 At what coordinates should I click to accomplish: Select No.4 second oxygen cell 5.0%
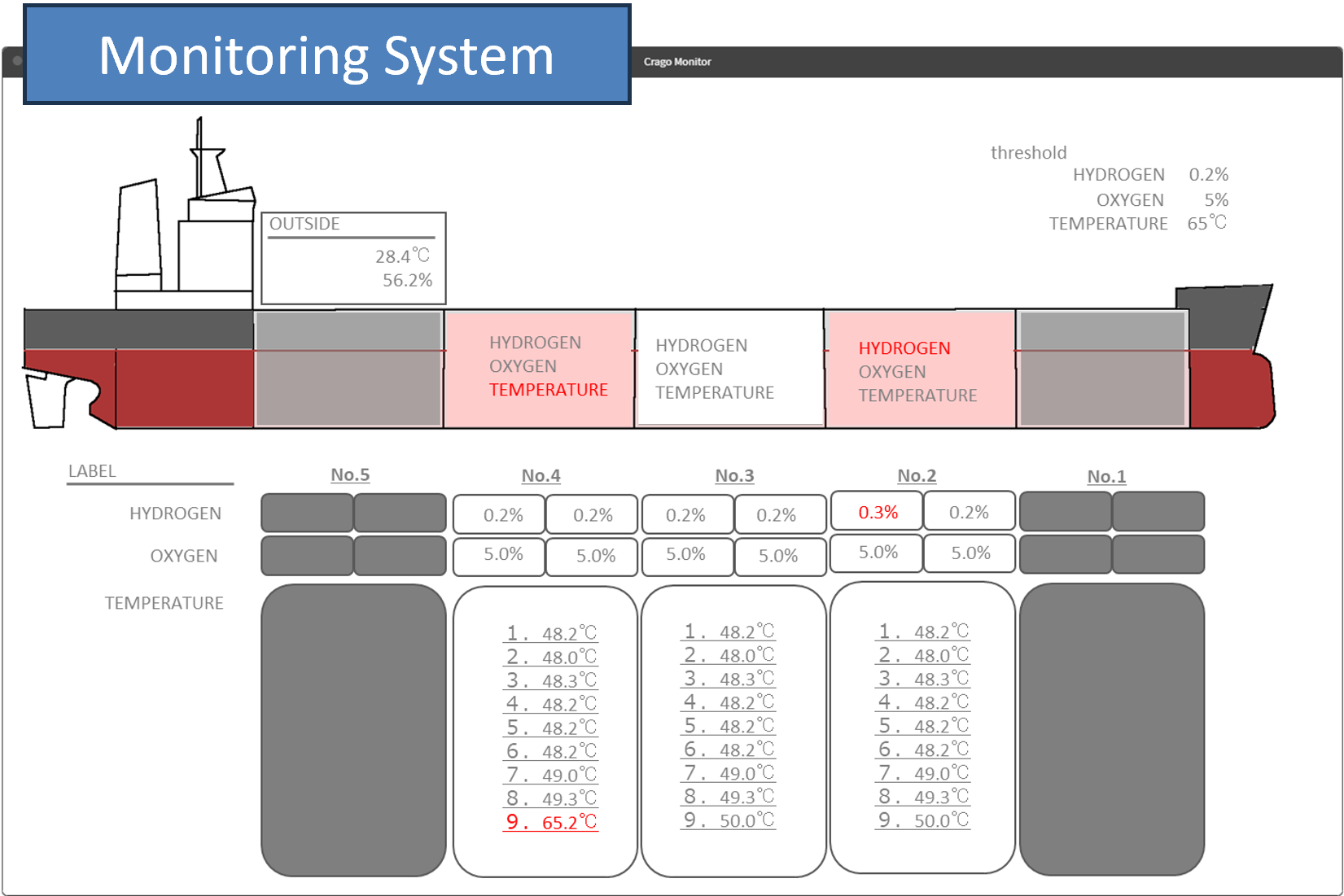(592, 557)
